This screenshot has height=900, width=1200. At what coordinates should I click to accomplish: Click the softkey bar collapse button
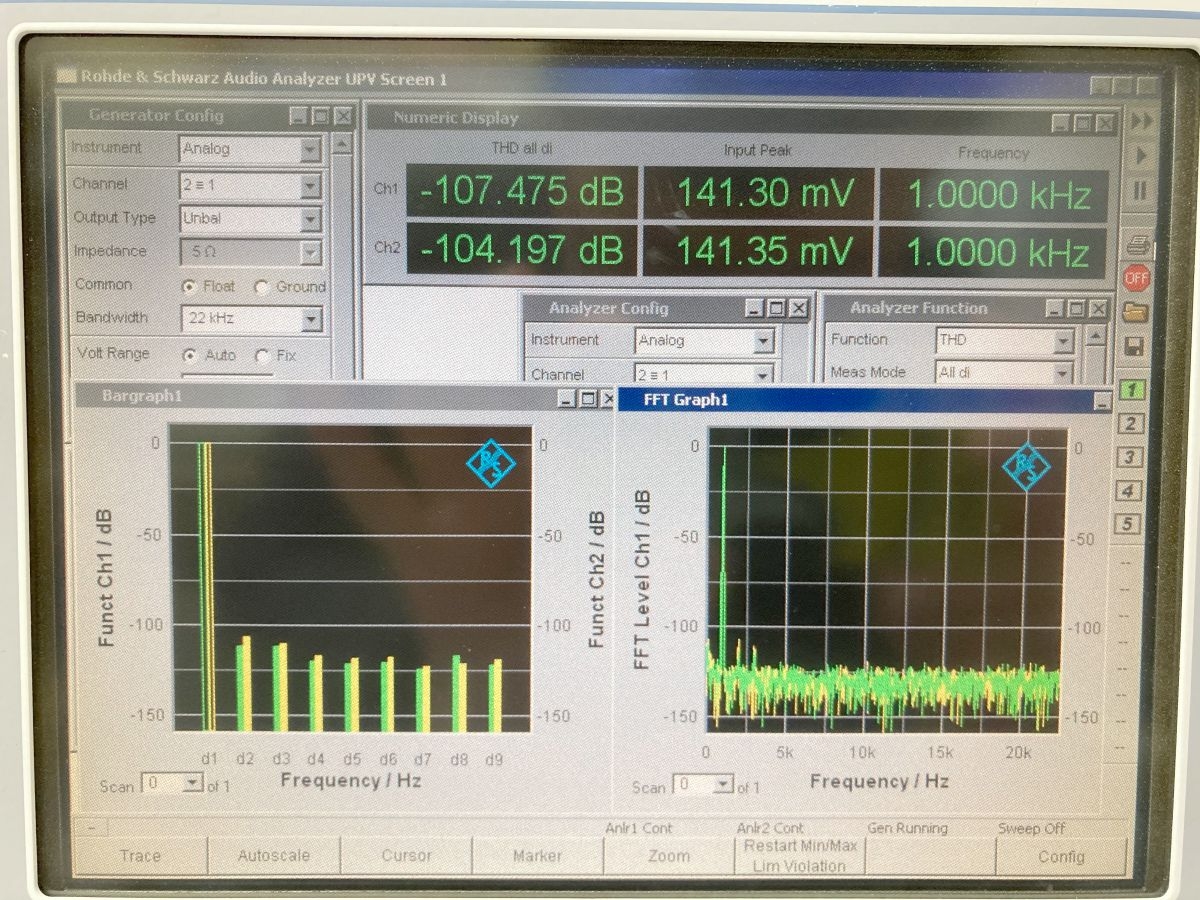[92, 829]
